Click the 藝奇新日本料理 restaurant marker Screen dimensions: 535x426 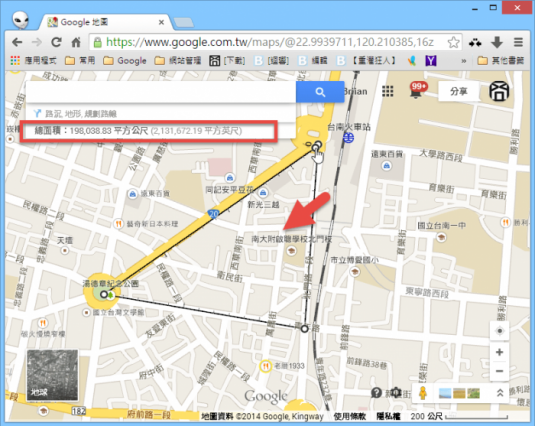point(118,224)
